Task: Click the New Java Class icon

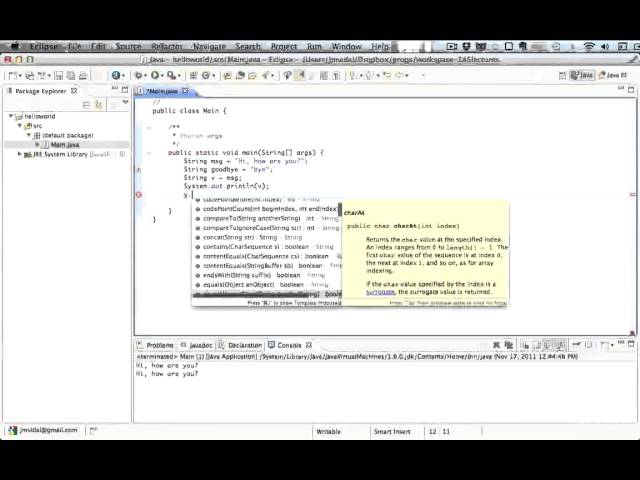Action: (206, 76)
